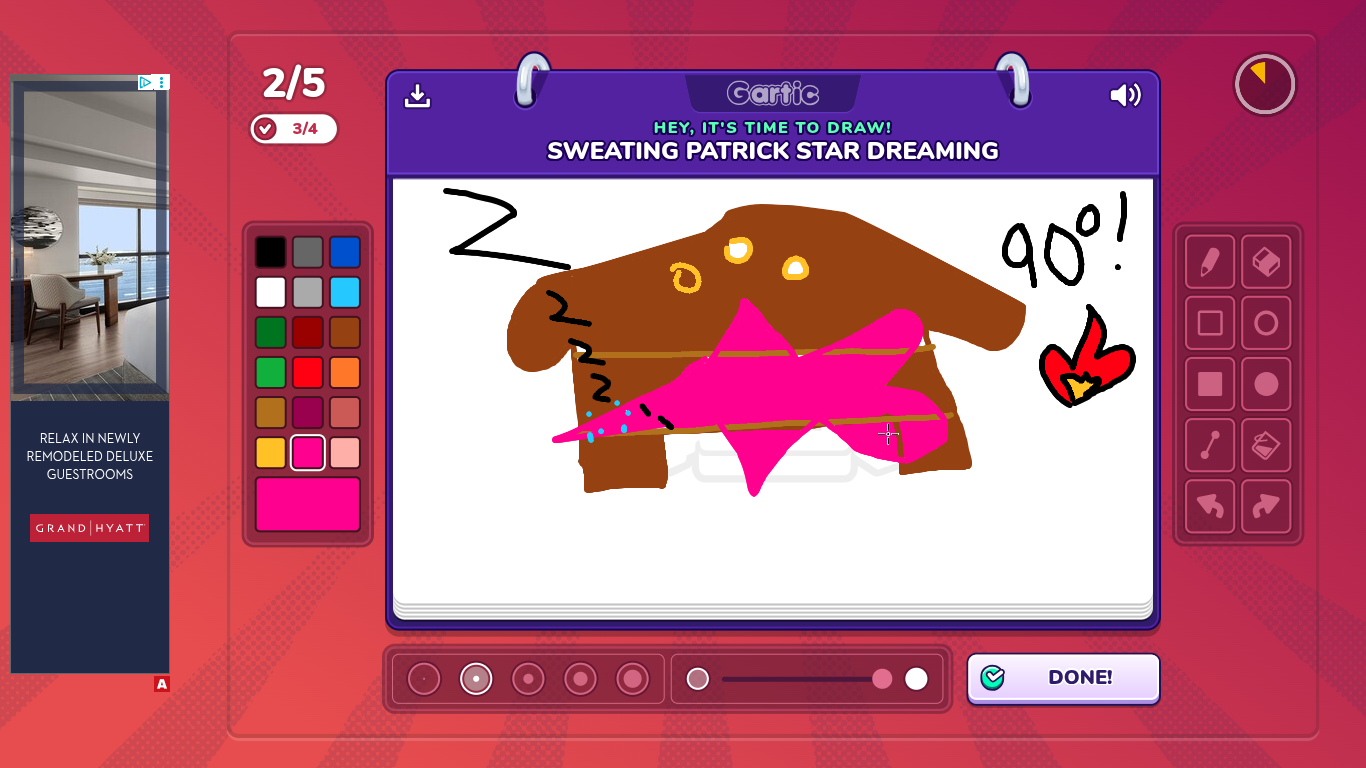Pick the white color swatch
Screen dimensions: 1366x768
[x=270, y=292]
